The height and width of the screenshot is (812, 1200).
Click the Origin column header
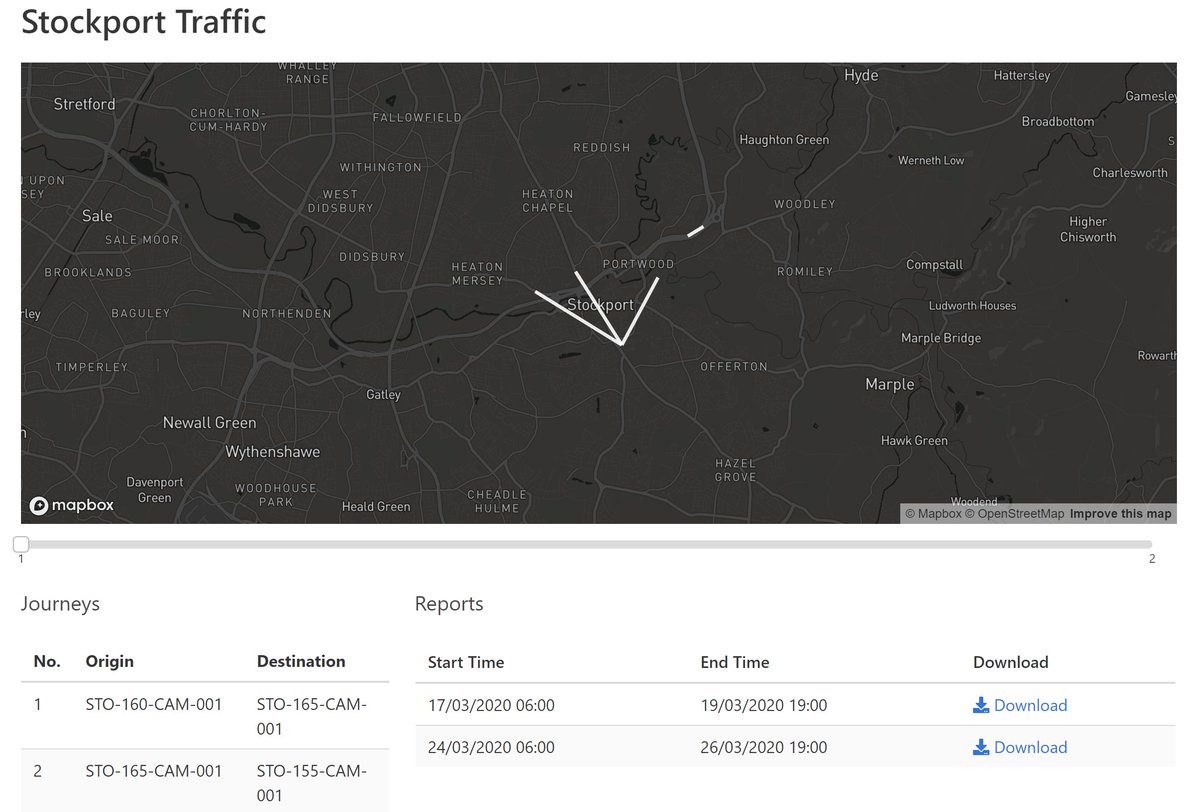(x=110, y=661)
